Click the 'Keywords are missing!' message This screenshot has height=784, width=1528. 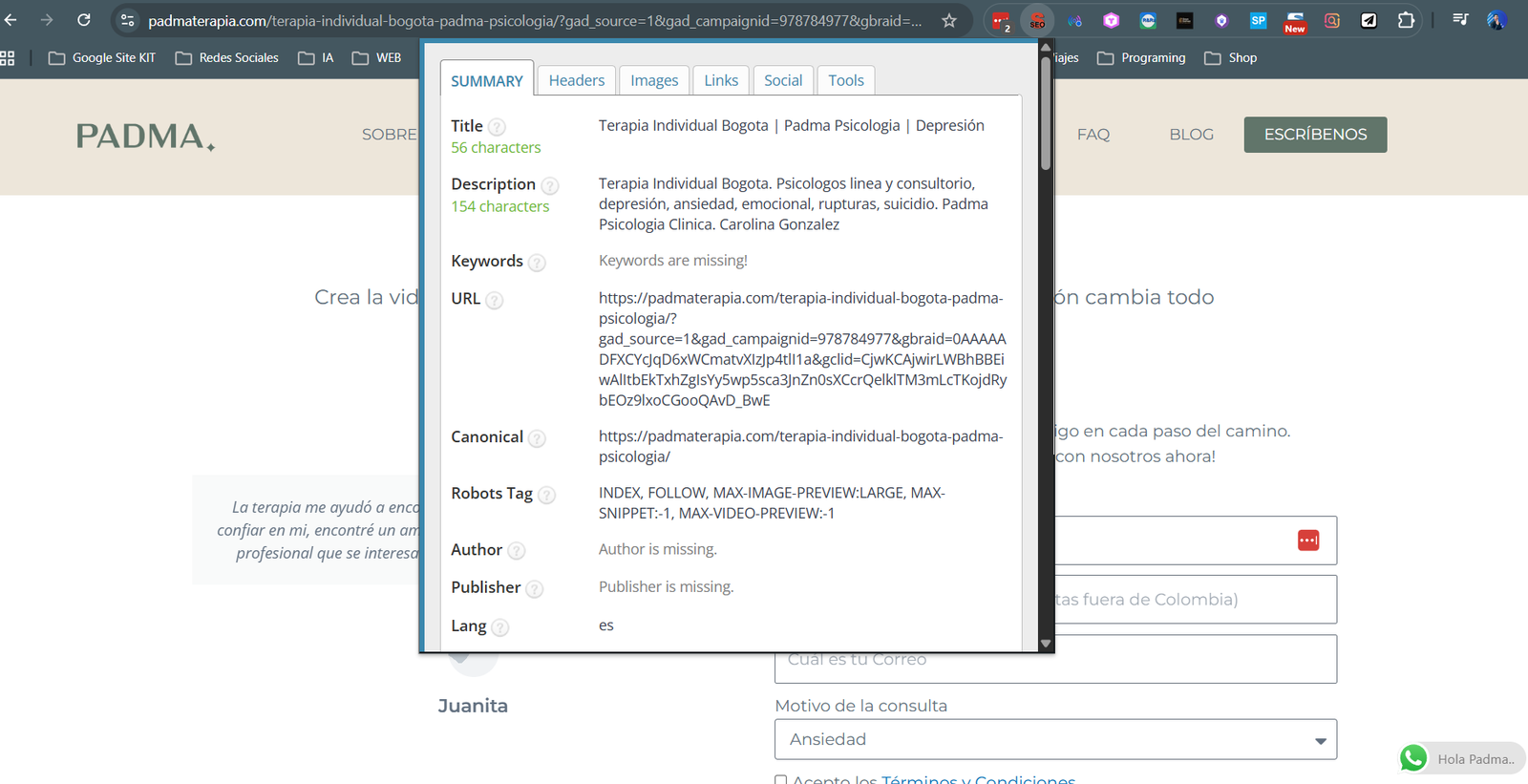point(673,261)
